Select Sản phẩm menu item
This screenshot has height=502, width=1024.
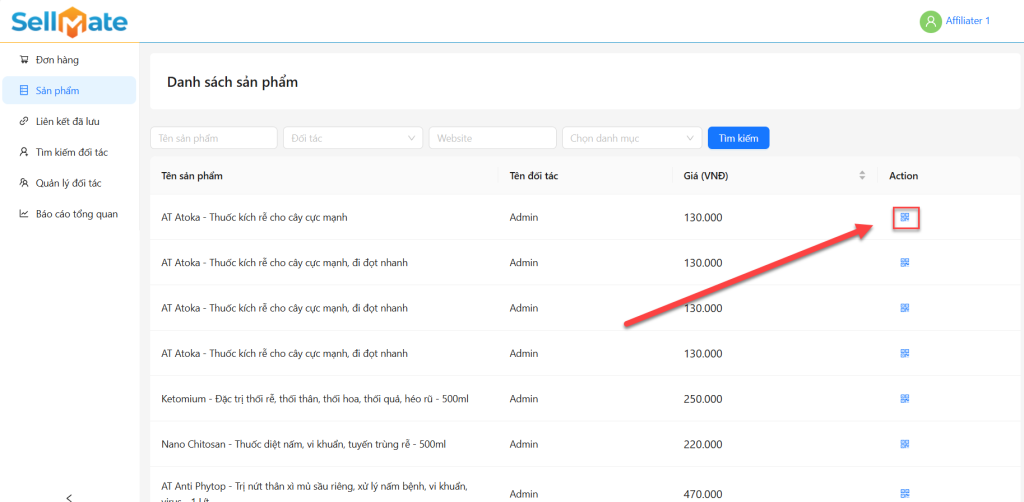57,91
